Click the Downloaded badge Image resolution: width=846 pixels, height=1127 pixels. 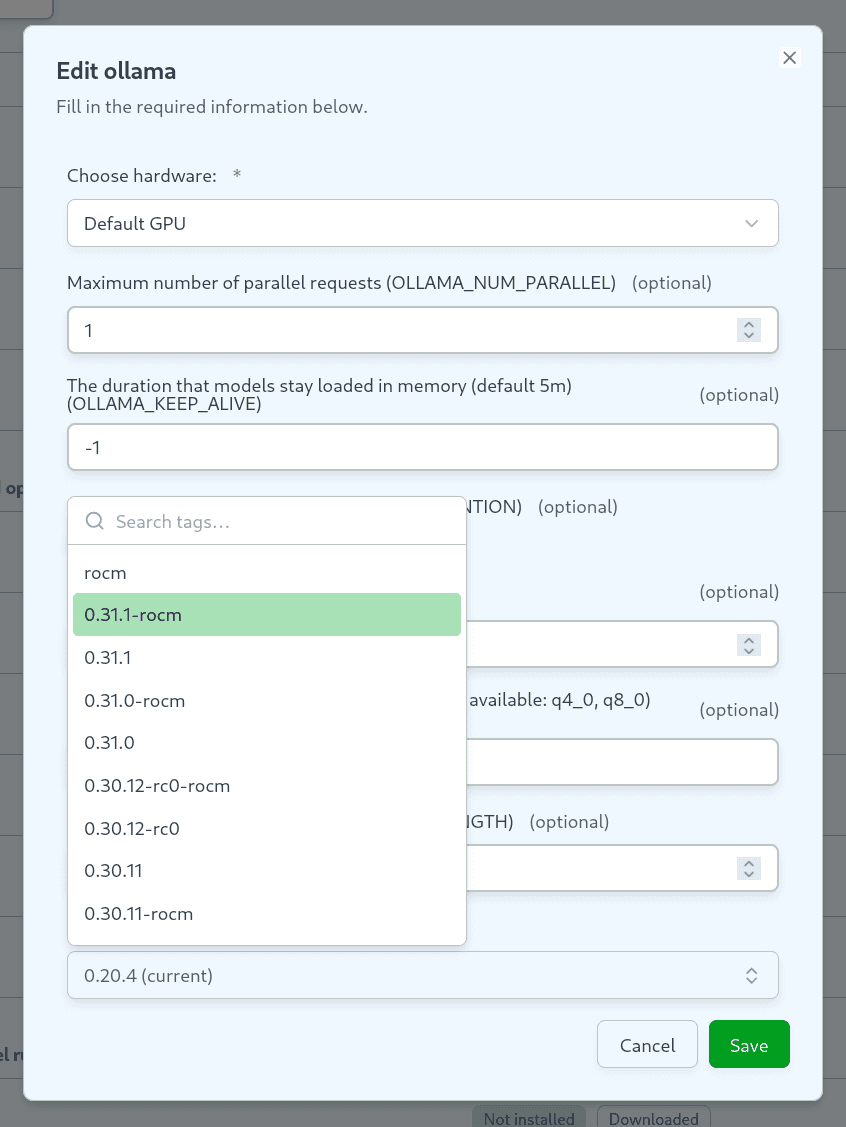(x=653, y=1118)
